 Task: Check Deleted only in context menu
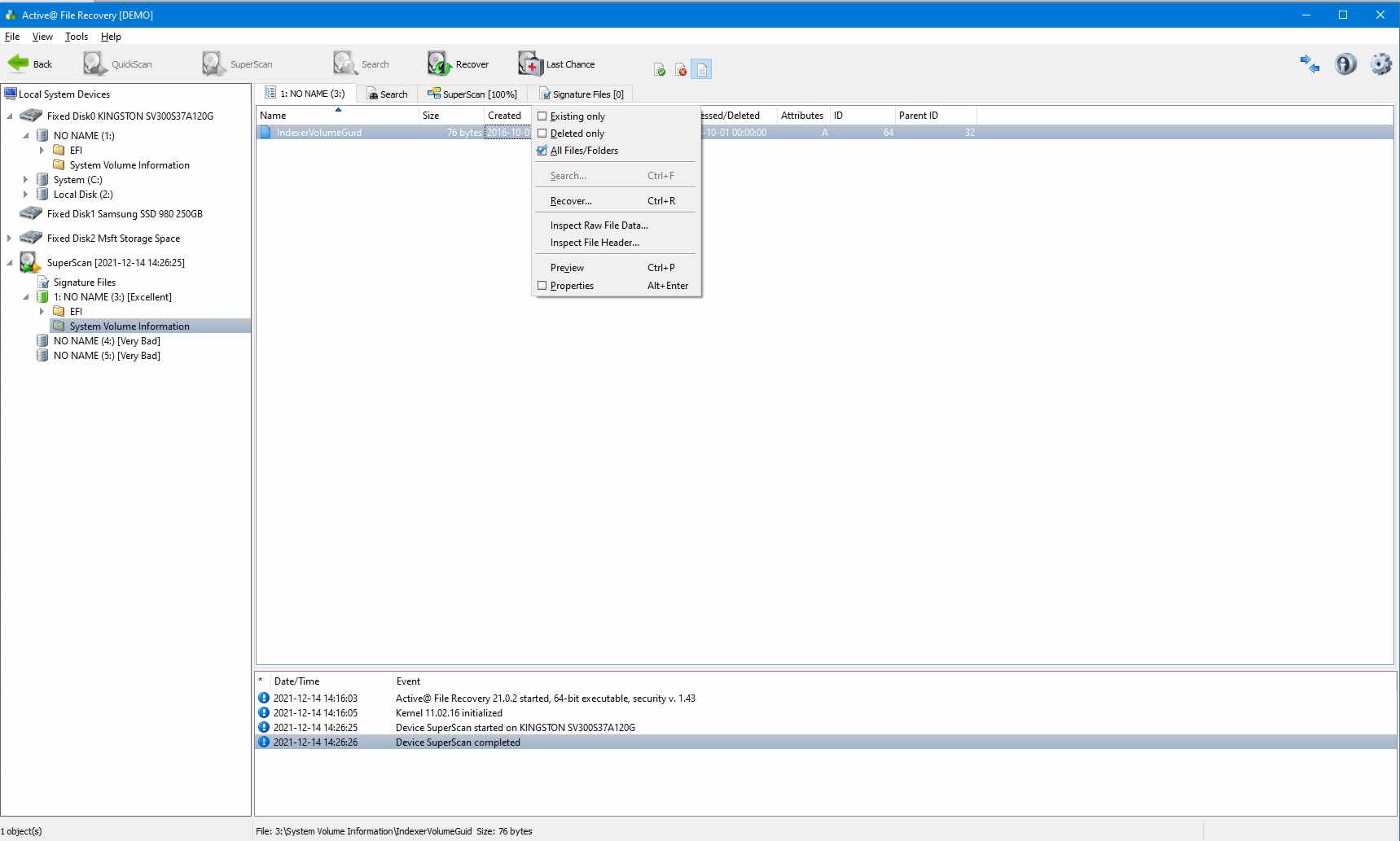pyautogui.click(x=542, y=134)
